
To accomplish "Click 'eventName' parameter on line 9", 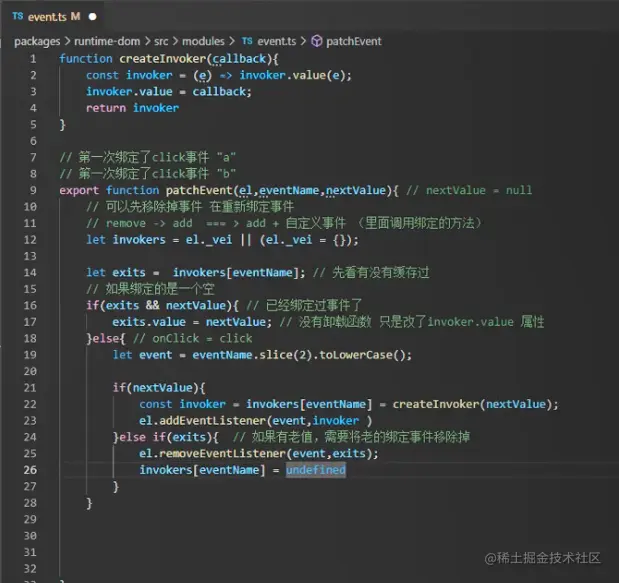I will click(x=289, y=190).
